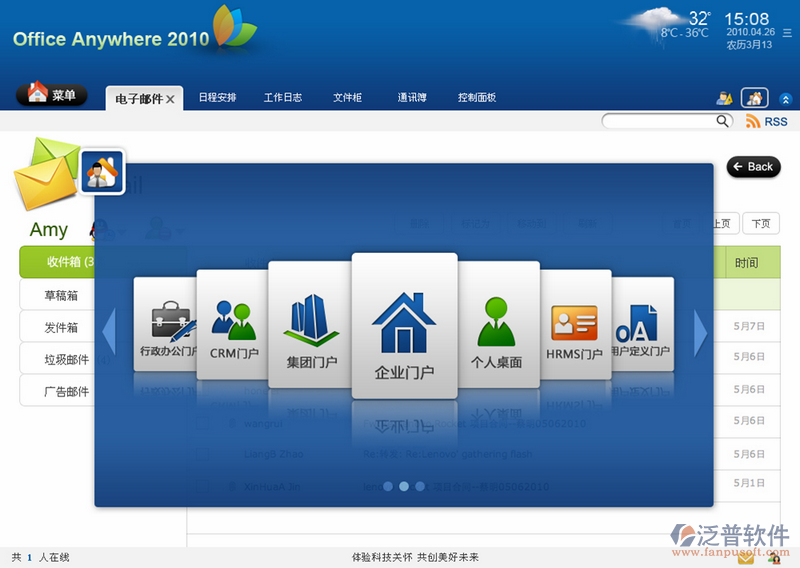Collapse the header with the double-chevron icon
Image resolution: width=800 pixels, height=568 pixels.
coord(786,99)
